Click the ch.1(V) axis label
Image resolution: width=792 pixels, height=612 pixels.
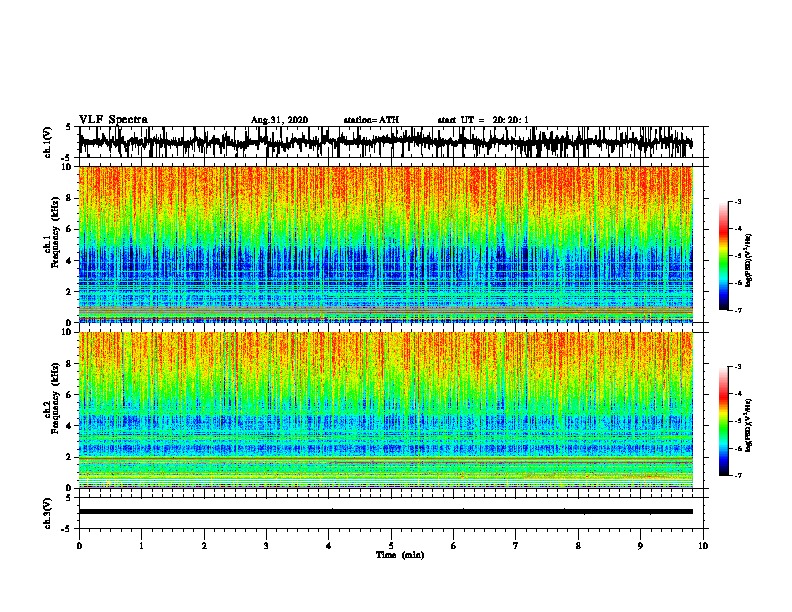pyautogui.click(x=48, y=142)
